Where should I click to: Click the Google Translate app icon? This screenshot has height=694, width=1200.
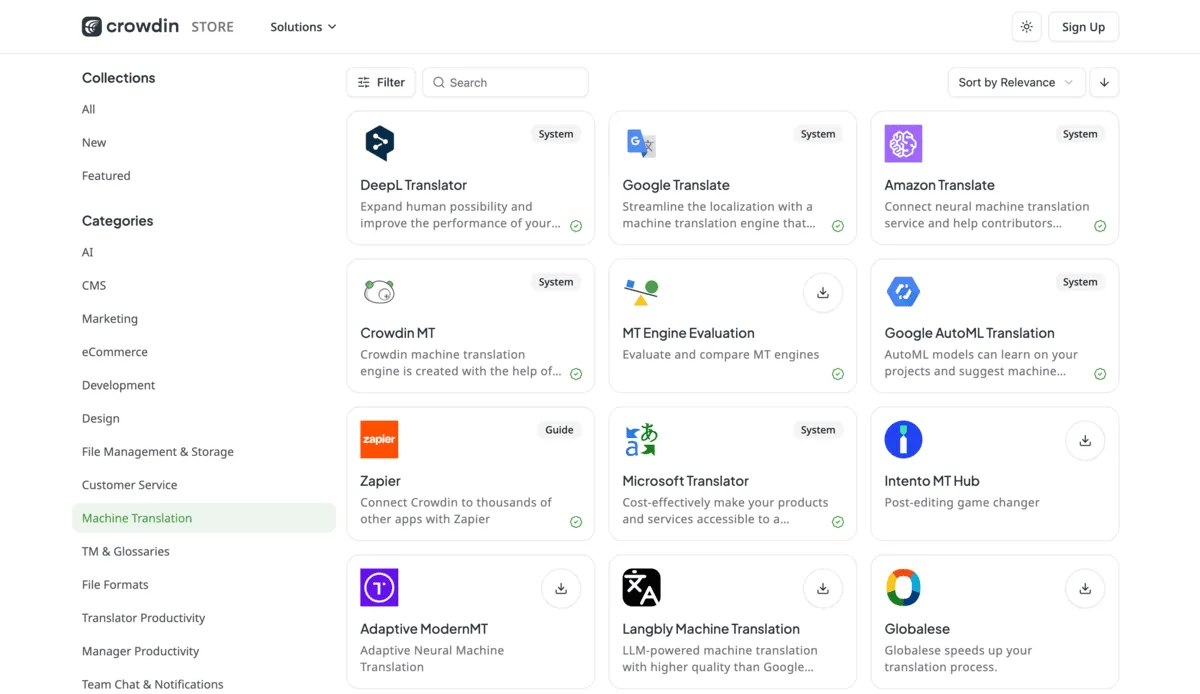[x=641, y=144]
